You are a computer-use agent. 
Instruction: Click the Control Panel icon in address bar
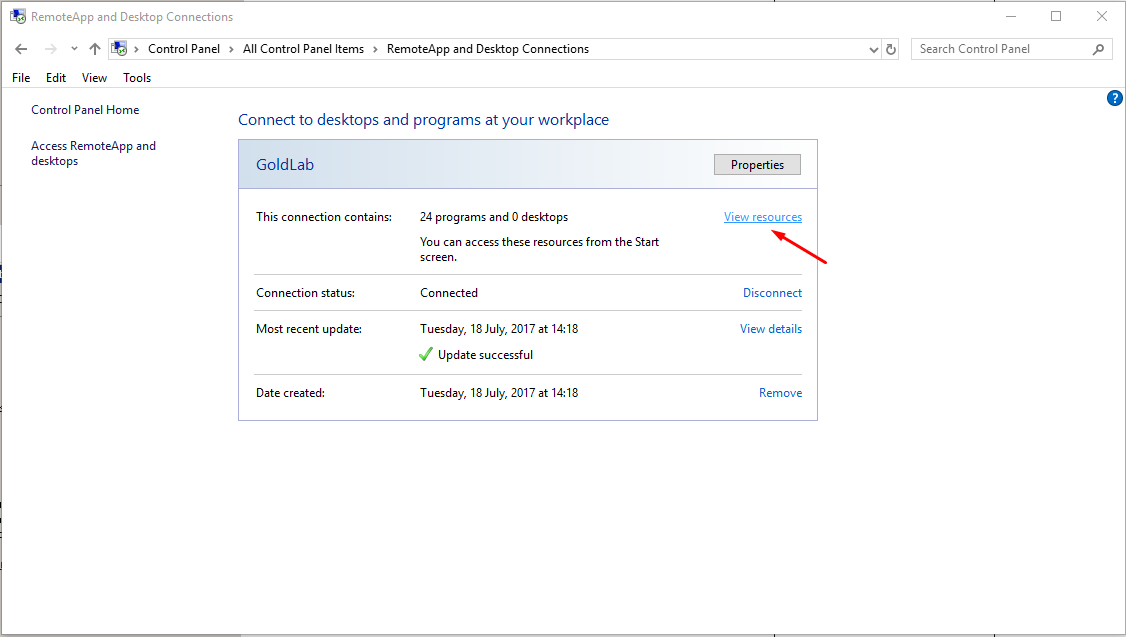click(x=119, y=49)
